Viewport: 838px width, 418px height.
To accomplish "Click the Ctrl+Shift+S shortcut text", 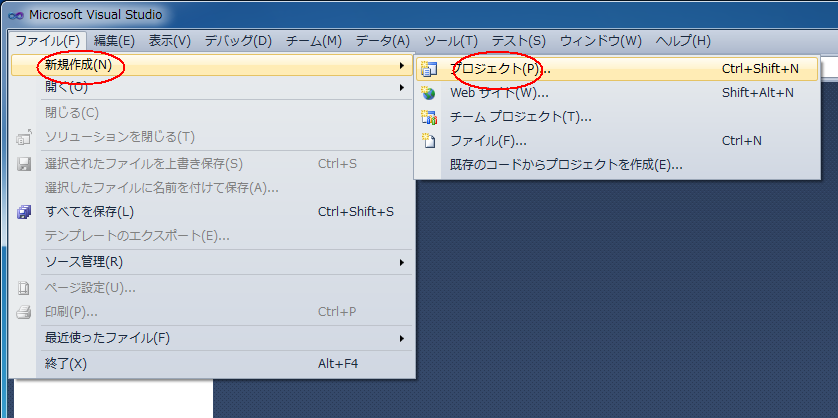I will [355, 212].
